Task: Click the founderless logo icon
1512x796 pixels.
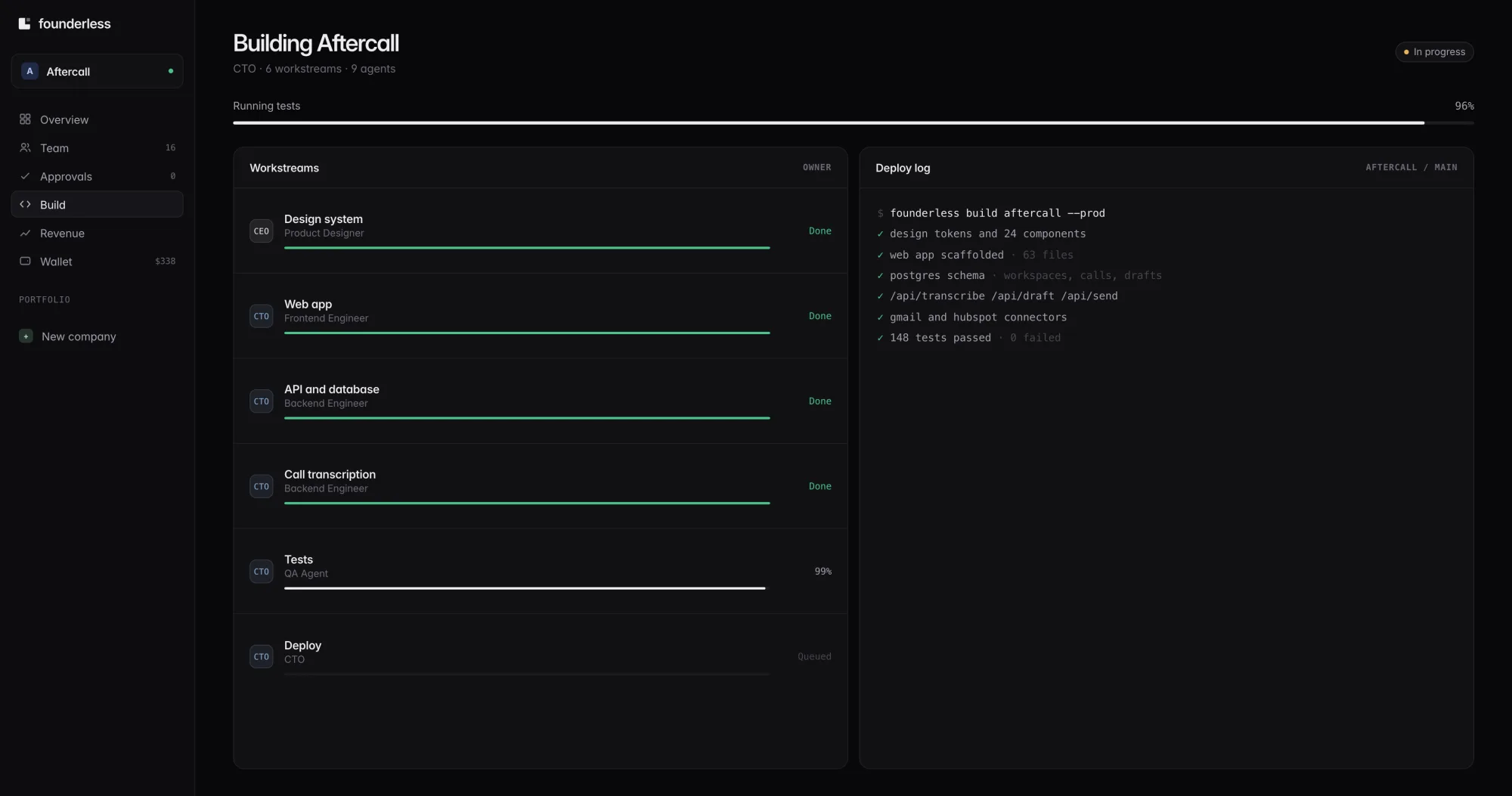Action: 24,23
